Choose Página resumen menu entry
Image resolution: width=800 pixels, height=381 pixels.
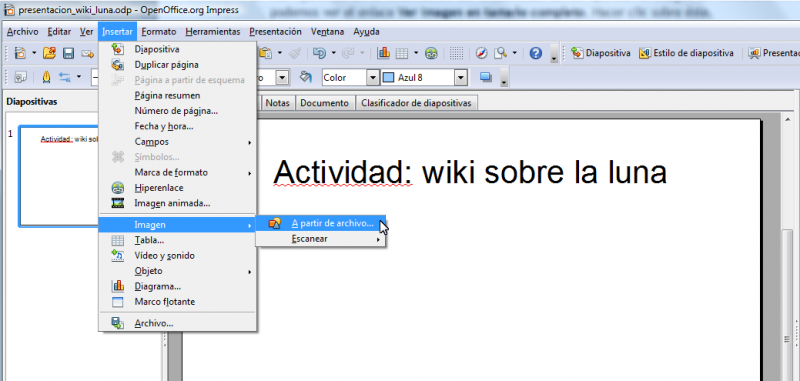(178, 95)
